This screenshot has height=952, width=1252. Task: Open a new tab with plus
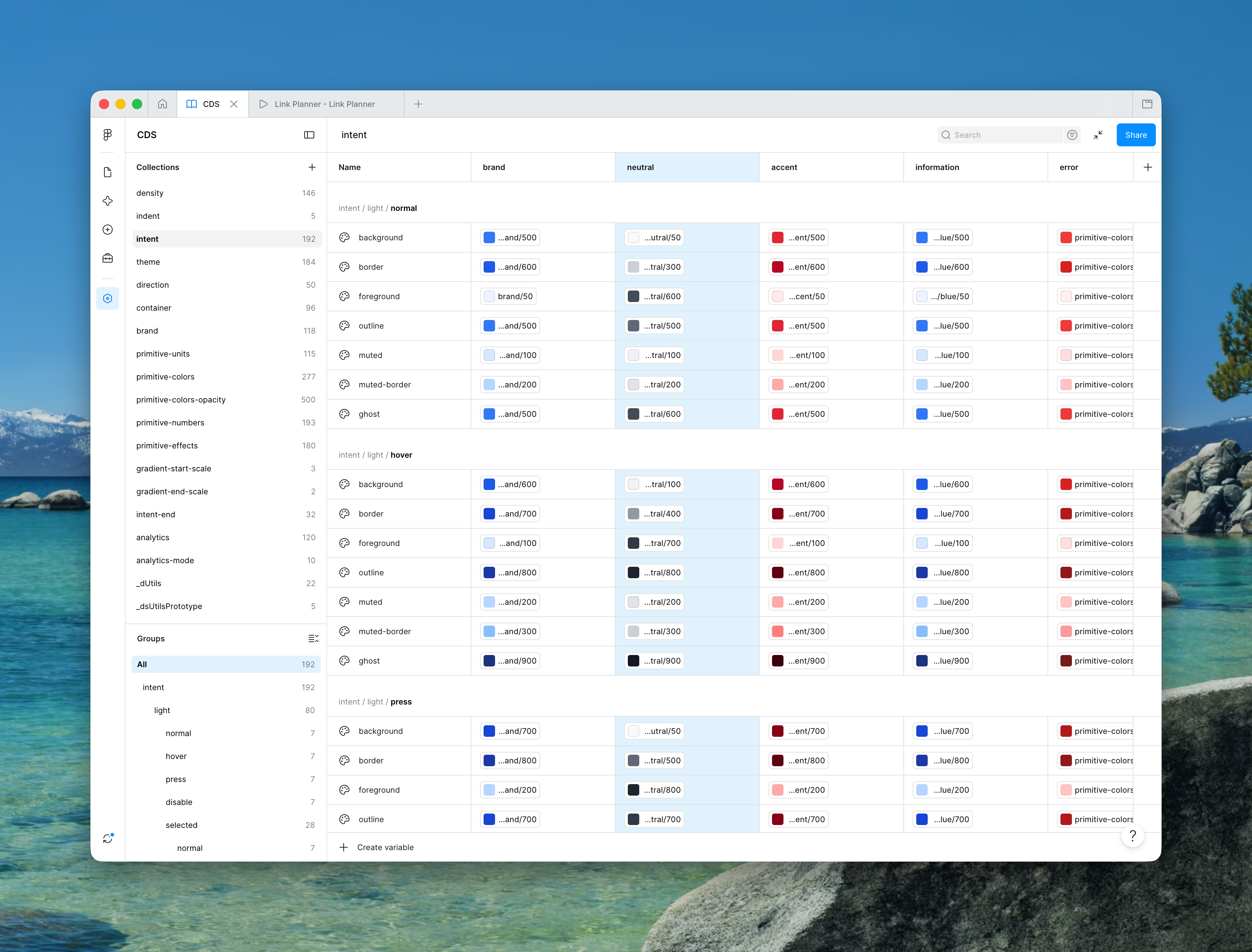418,104
